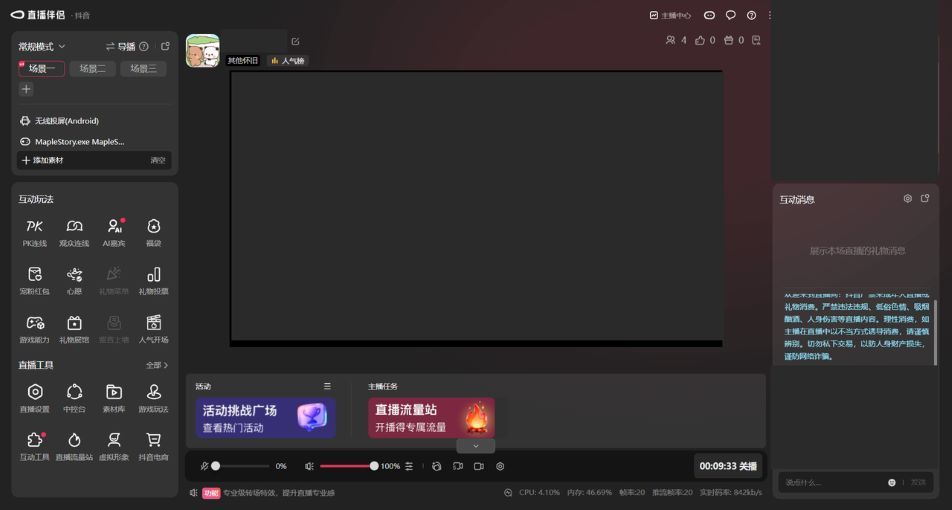Click the 其他怀旧 category tag

click(242, 61)
